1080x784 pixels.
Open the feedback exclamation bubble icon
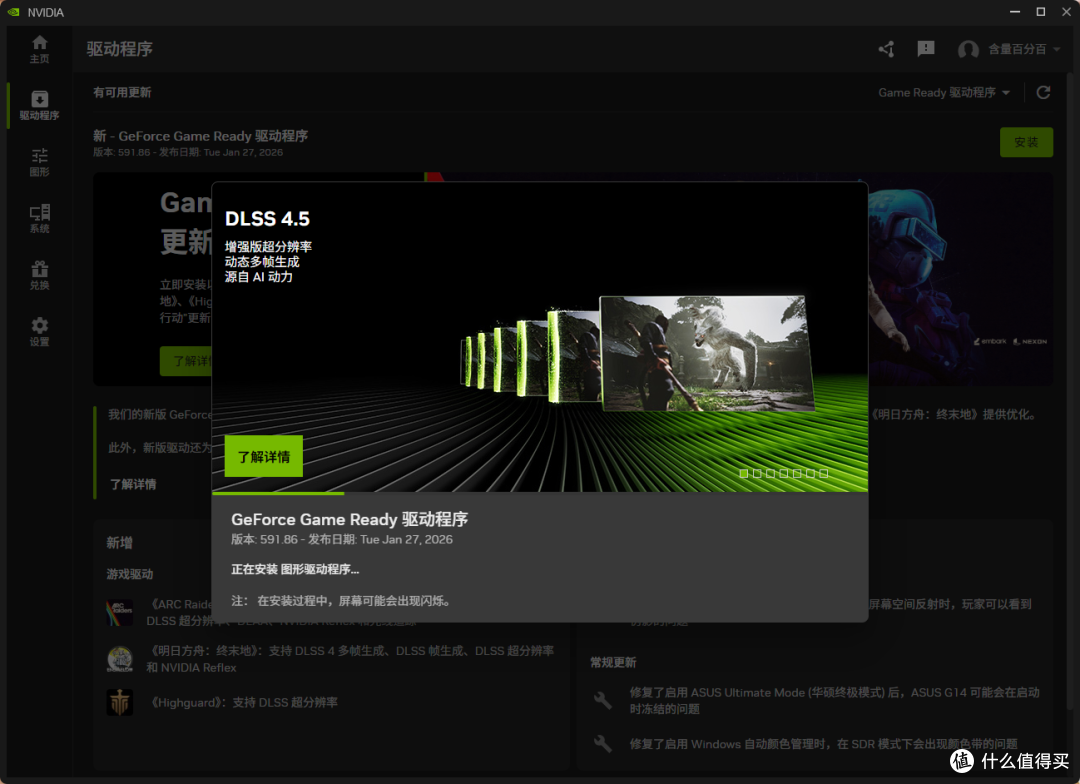(926, 48)
